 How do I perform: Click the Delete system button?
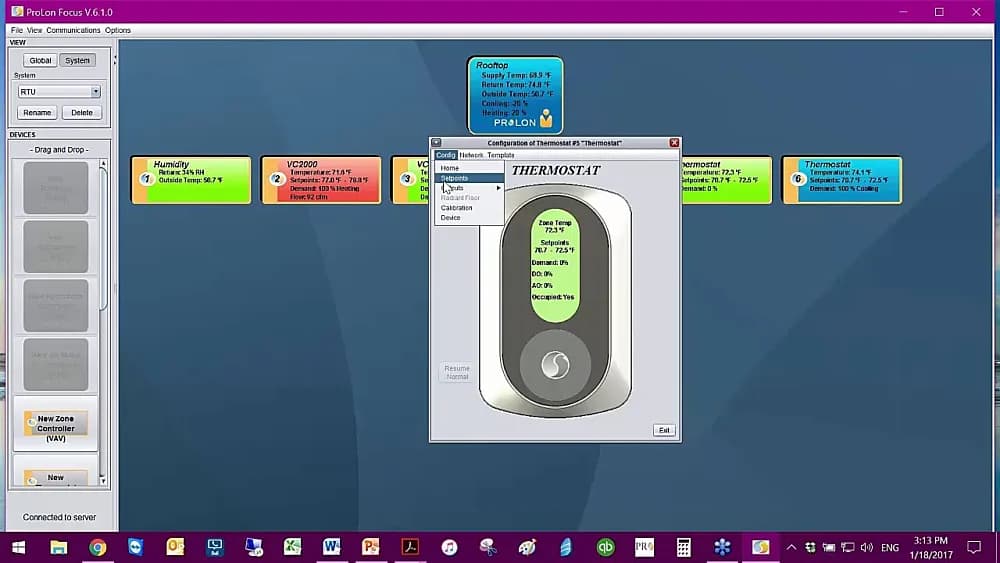click(x=82, y=112)
